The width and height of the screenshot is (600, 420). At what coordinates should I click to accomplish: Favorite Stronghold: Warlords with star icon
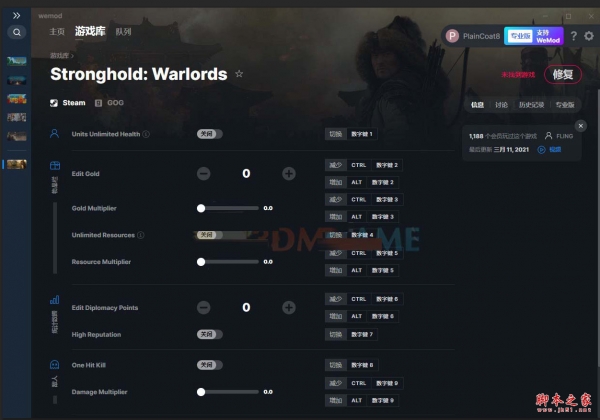point(239,74)
